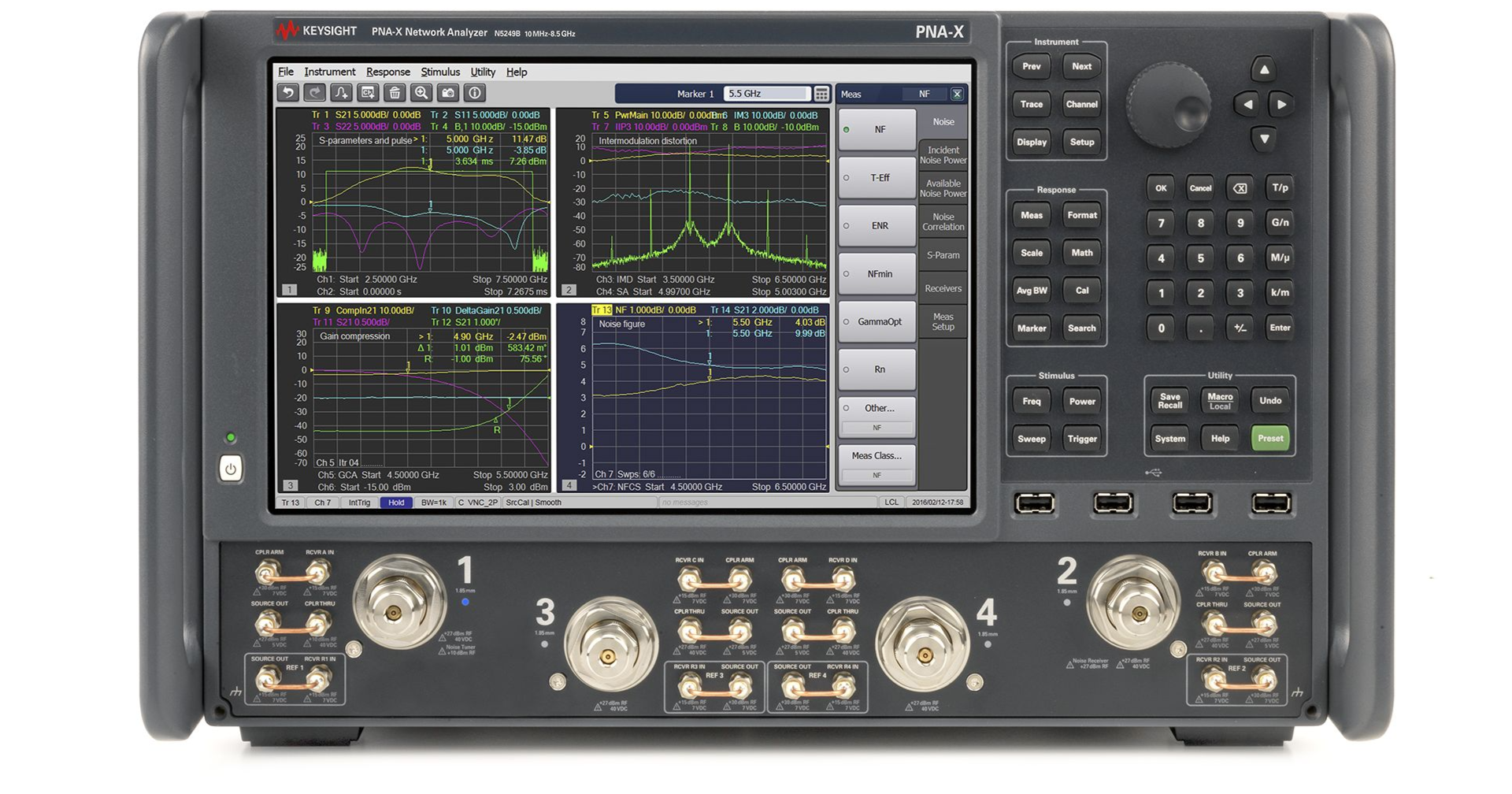Click the zoom magnifier toolbar icon
Screen dimensions: 1512x794
point(421,93)
